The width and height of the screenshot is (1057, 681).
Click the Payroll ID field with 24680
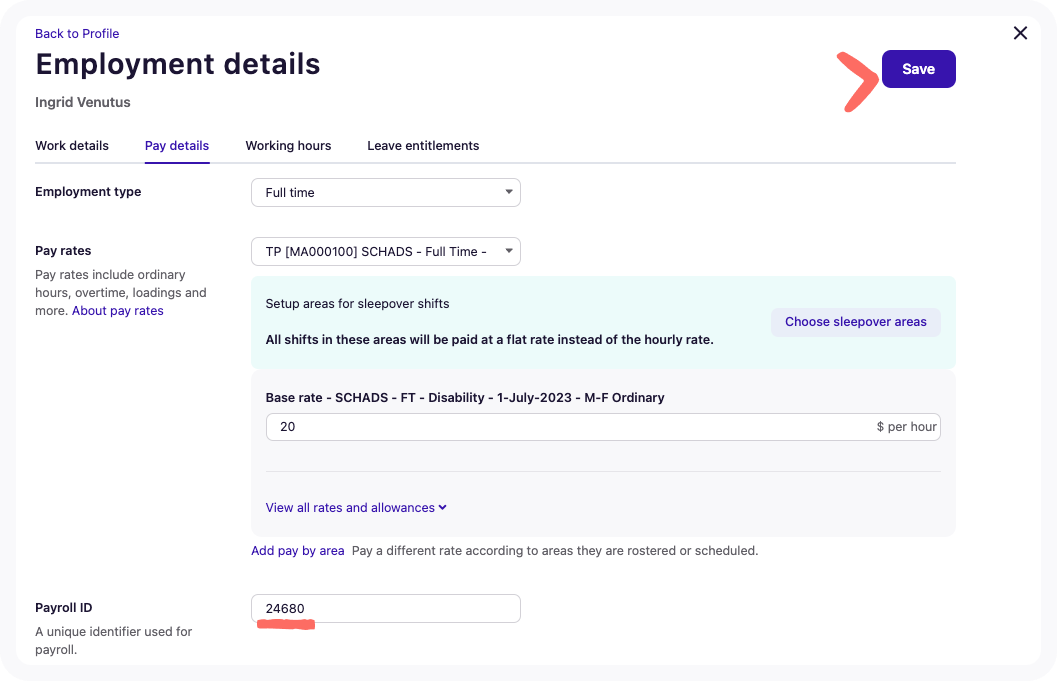(x=385, y=608)
